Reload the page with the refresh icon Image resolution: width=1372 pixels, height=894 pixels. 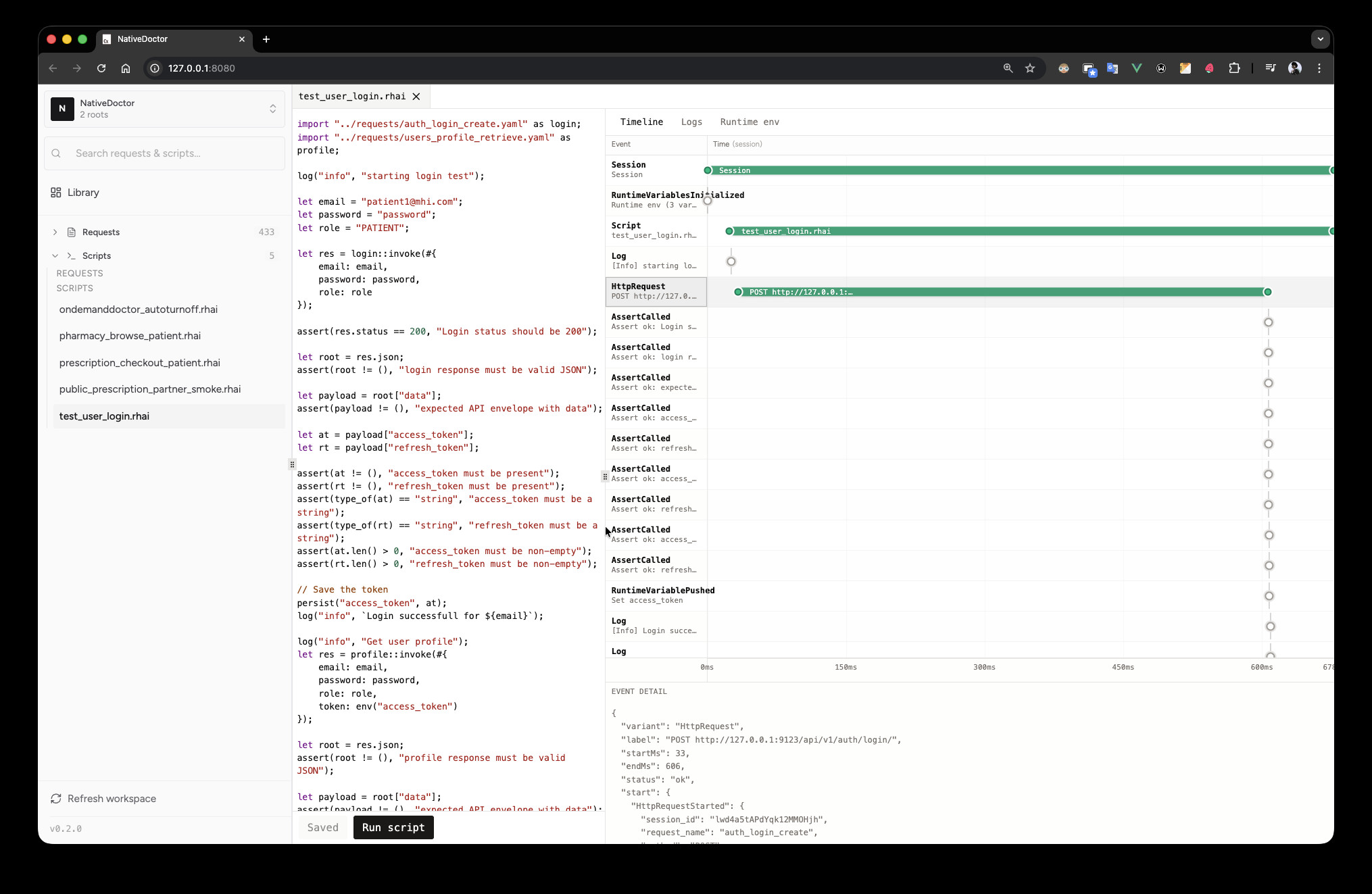click(101, 68)
